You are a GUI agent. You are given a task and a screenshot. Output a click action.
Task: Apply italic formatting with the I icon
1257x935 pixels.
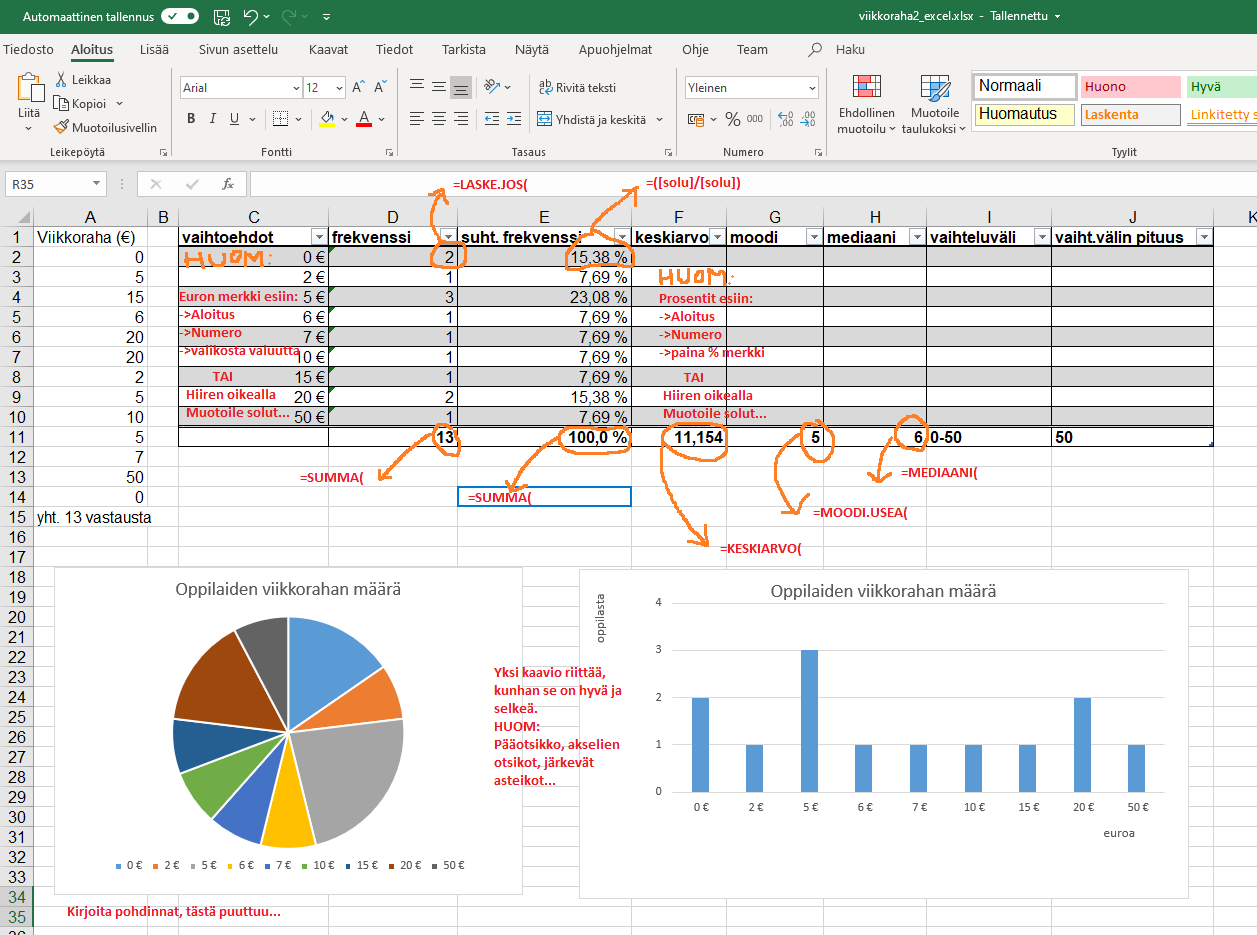[x=213, y=119]
